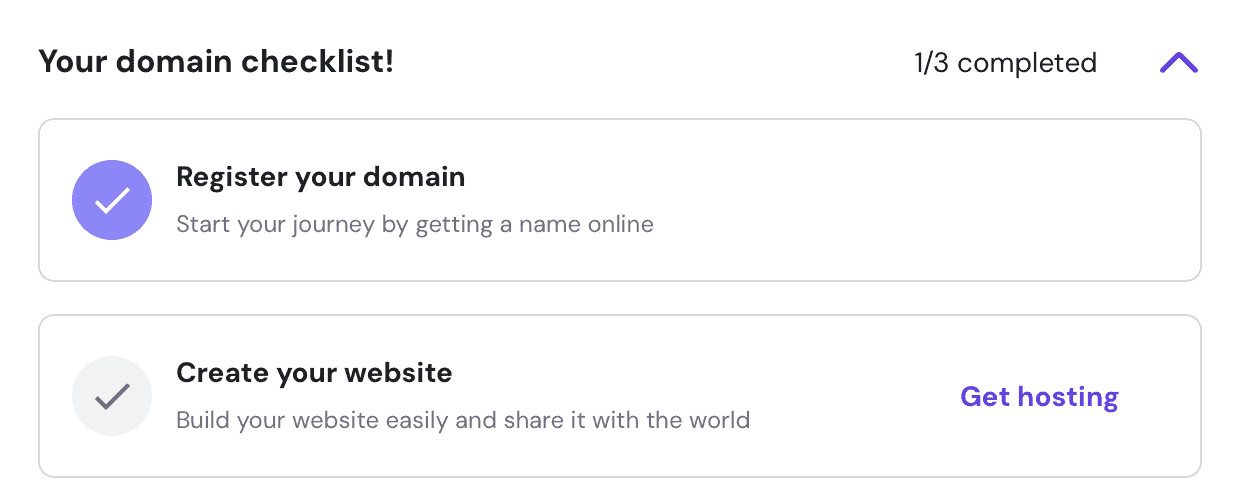Screen dimensions: 1244x502
Task: Open the Get hosting link
Action: pos(1039,397)
